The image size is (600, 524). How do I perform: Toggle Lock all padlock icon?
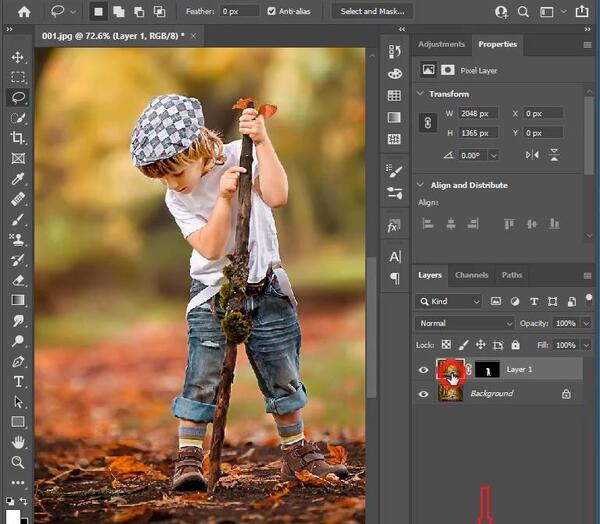click(x=515, y=345)
